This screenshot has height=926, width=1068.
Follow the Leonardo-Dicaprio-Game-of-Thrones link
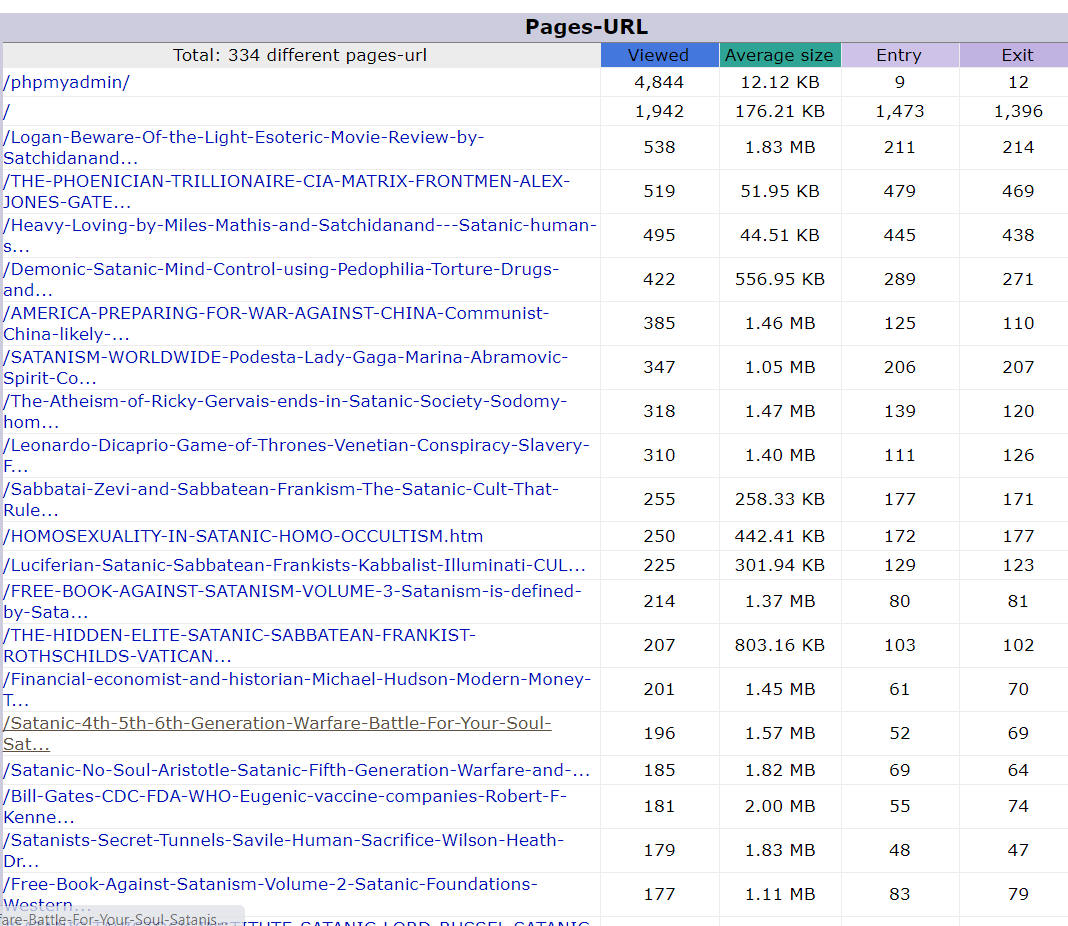(x=296, y=456)
